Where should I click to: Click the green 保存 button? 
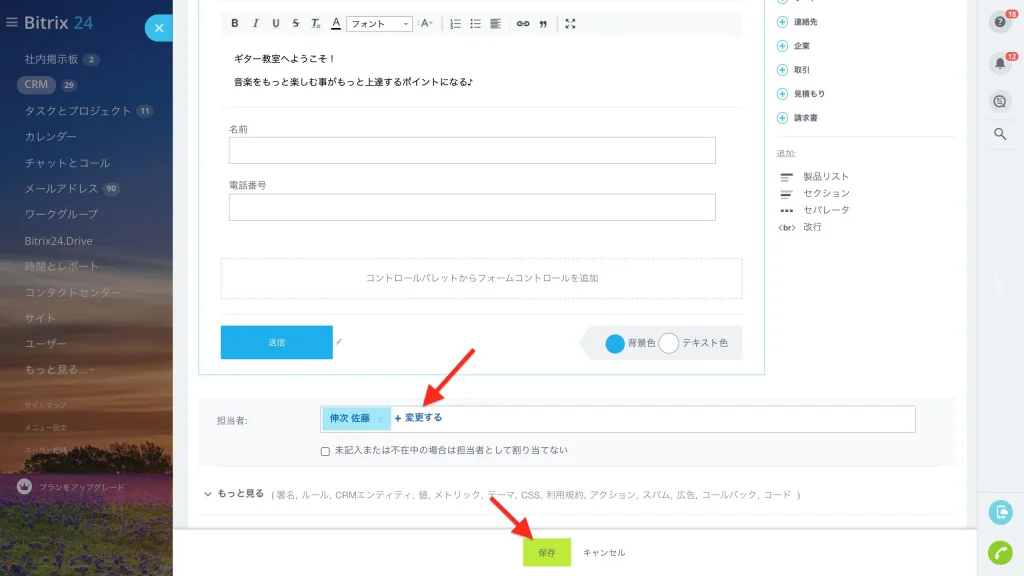(x=547, y=552)
